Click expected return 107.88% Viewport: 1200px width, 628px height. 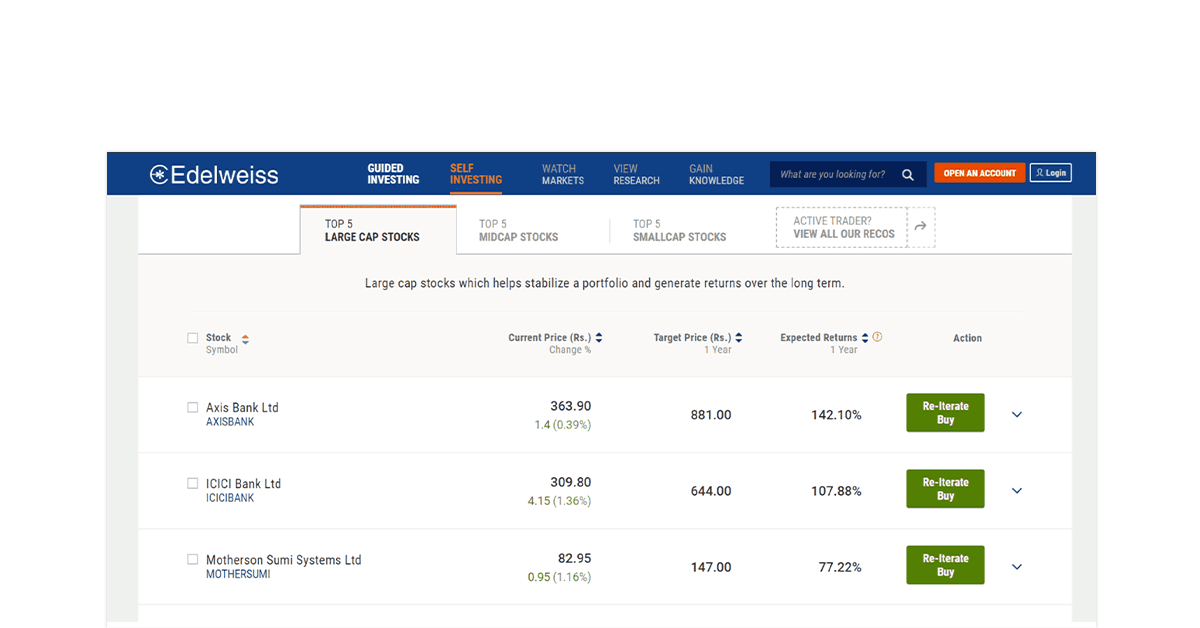(836, 491)
